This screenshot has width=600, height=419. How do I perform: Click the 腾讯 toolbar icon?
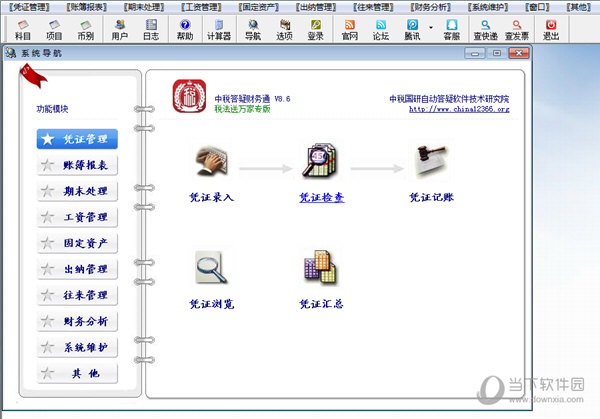click(412, 30)
